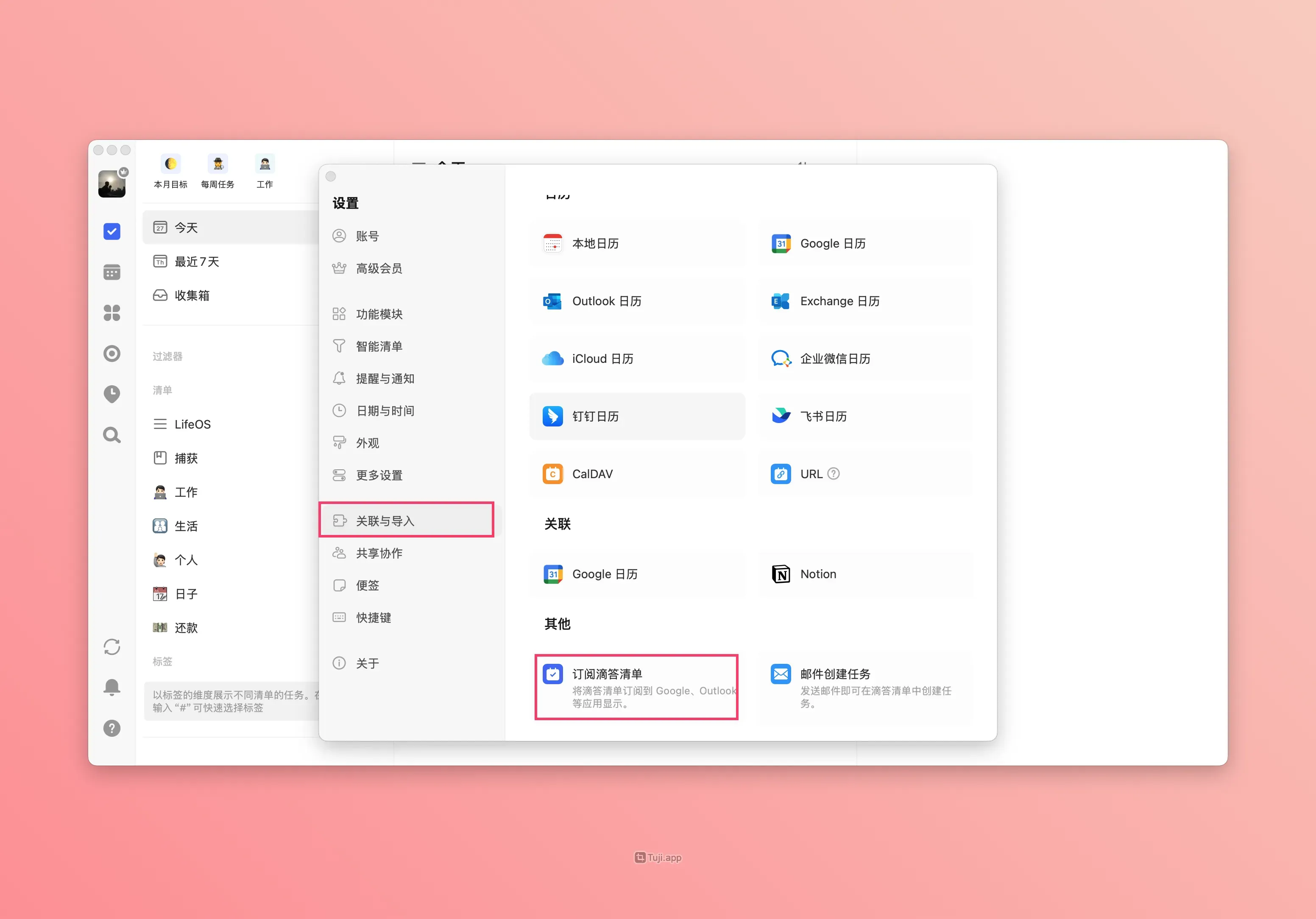Switch to 外观 settings section

368,443
